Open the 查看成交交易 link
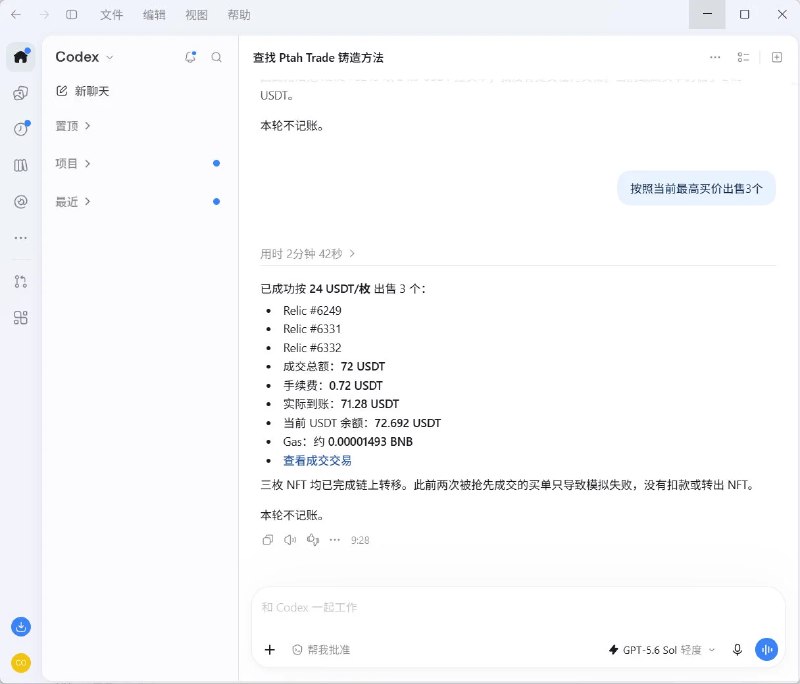Screen dimensions: 800x684 click(317, 461)
